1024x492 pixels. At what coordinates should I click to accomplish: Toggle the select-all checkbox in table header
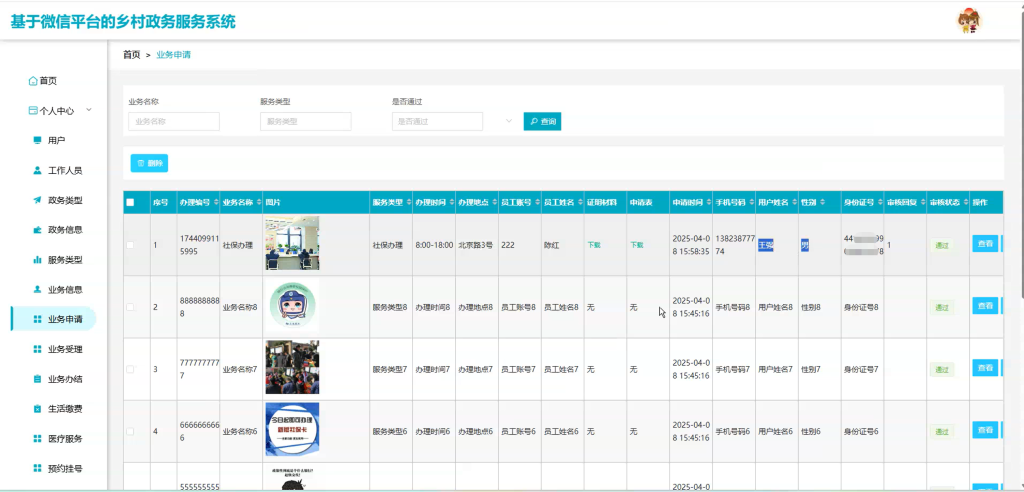(130, 203)
